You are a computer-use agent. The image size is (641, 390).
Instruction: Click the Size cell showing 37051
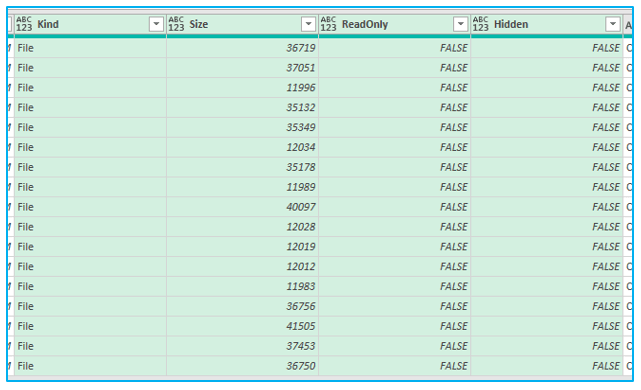[242, 68]
